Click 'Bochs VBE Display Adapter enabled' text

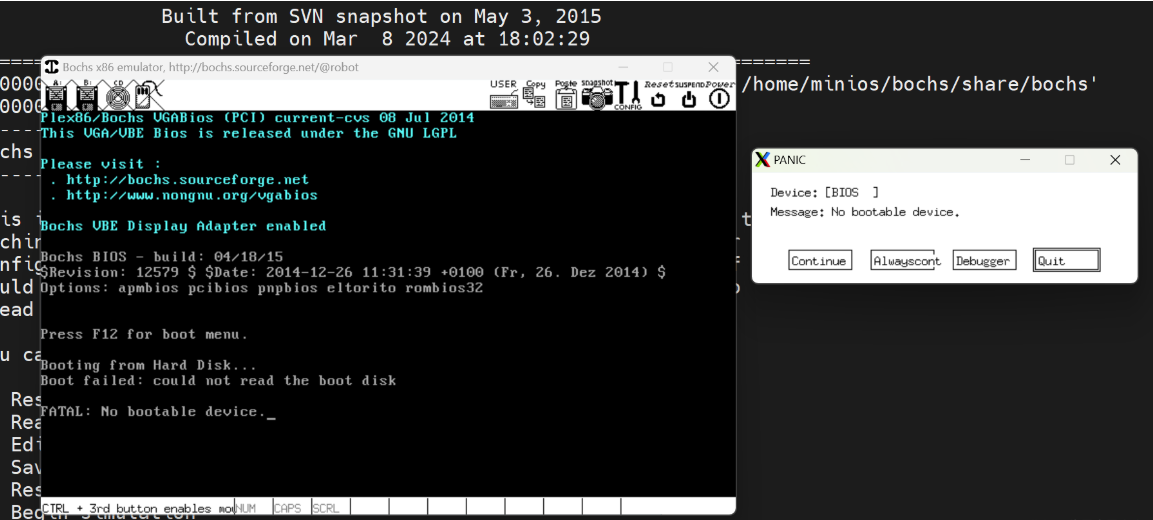tap(183, 226)
